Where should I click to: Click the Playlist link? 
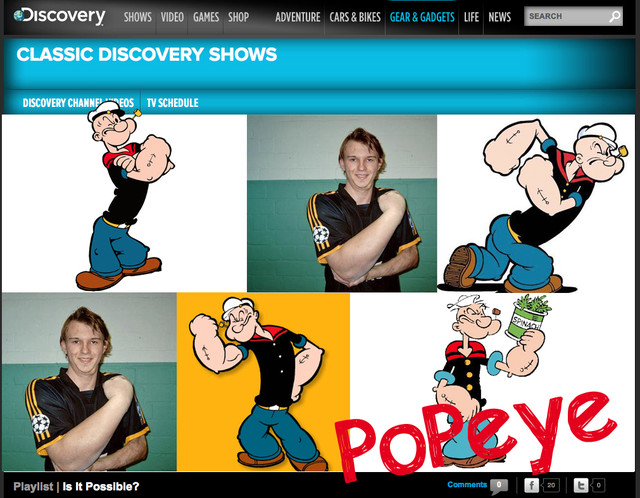pyautogui.click(x=33, y=487)
